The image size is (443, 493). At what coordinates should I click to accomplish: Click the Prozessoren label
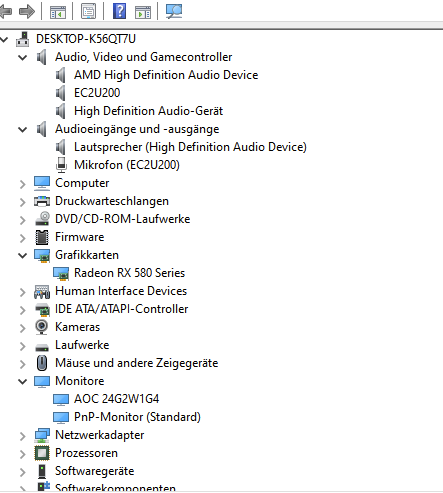coord(86,453)
